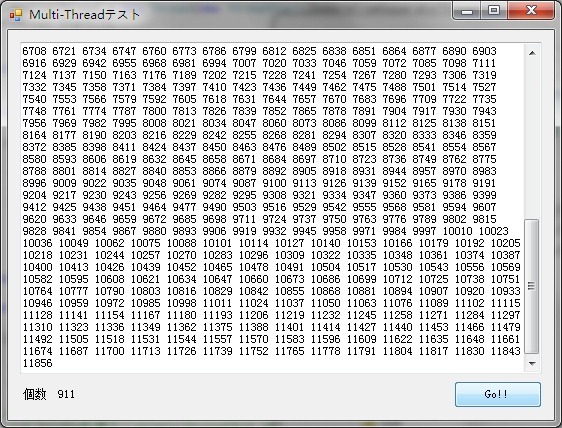Click the Multi-Threadテスト title text

pos(84,15)
